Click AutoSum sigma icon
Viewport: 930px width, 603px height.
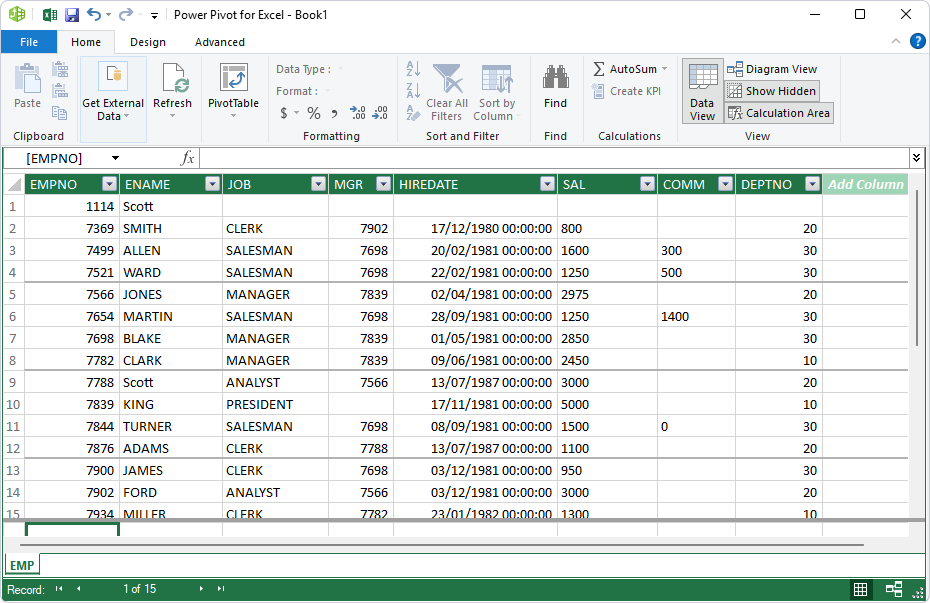pos(599,69)
